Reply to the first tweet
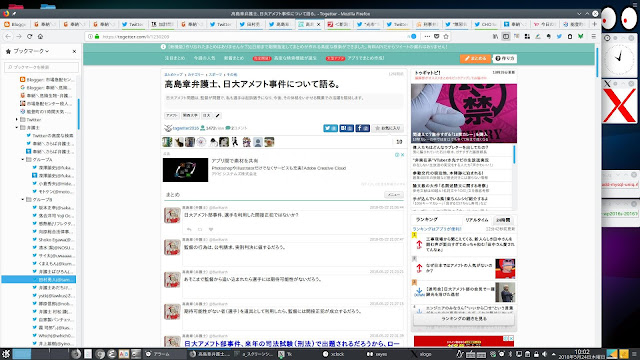640x360 pixels. coord(189,229)
